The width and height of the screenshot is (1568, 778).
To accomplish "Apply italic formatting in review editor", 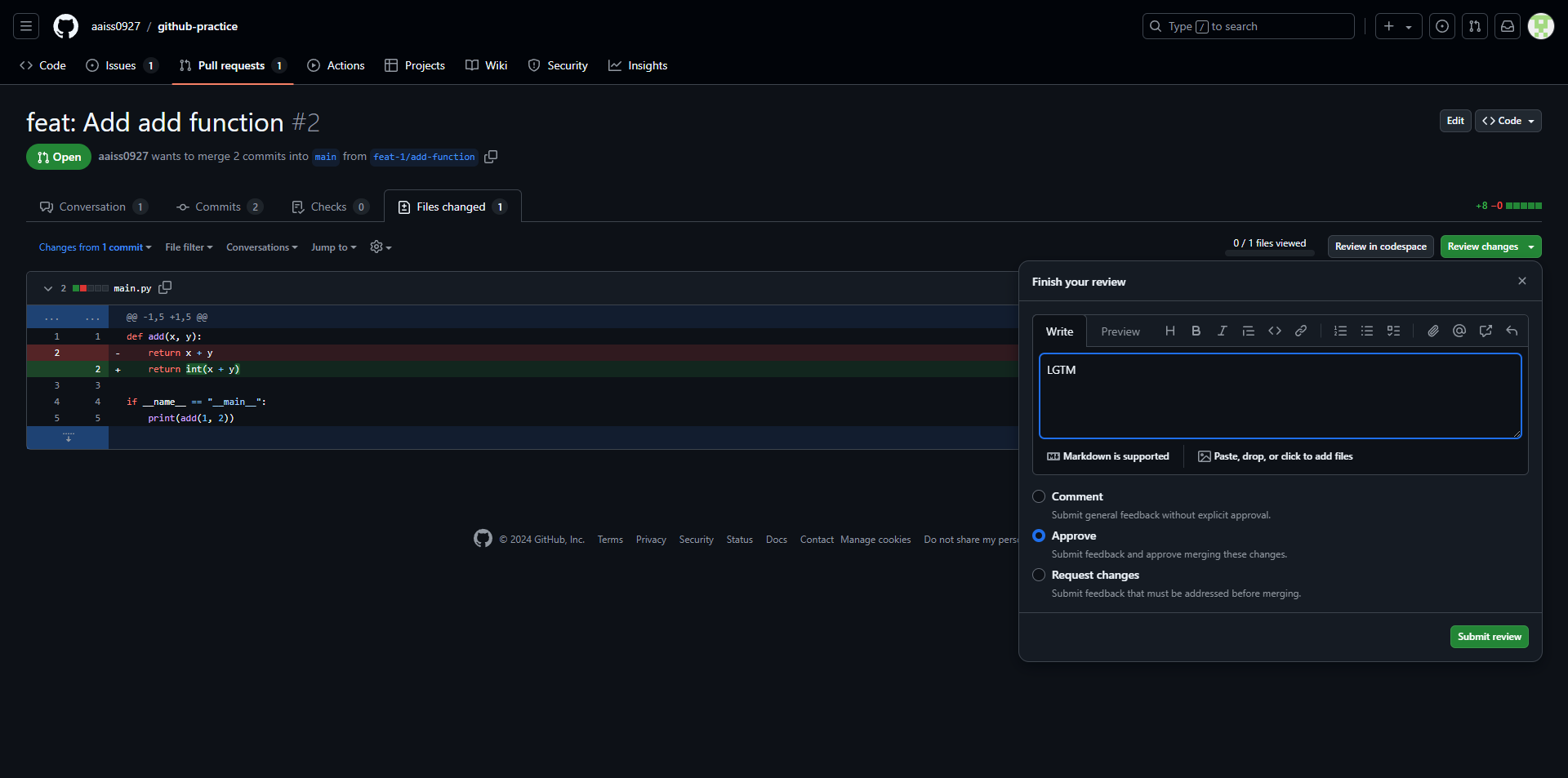I will [x=1223, y=331].
